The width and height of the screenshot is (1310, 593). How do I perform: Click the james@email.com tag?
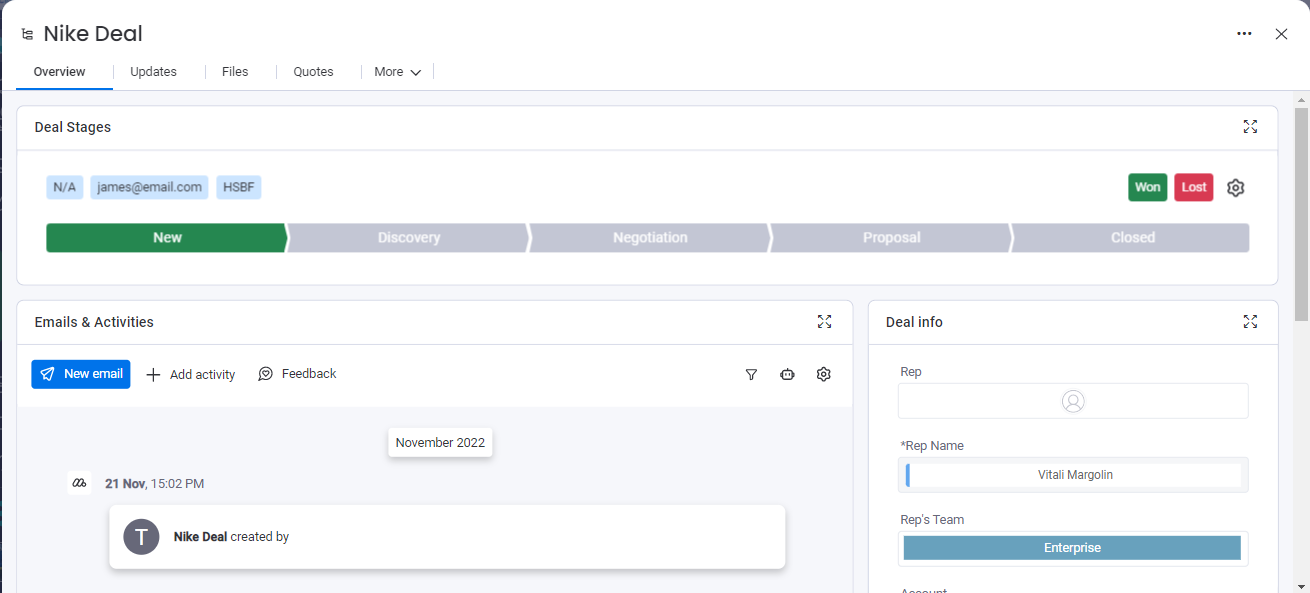pyautogui.click(x=149, y=187)
